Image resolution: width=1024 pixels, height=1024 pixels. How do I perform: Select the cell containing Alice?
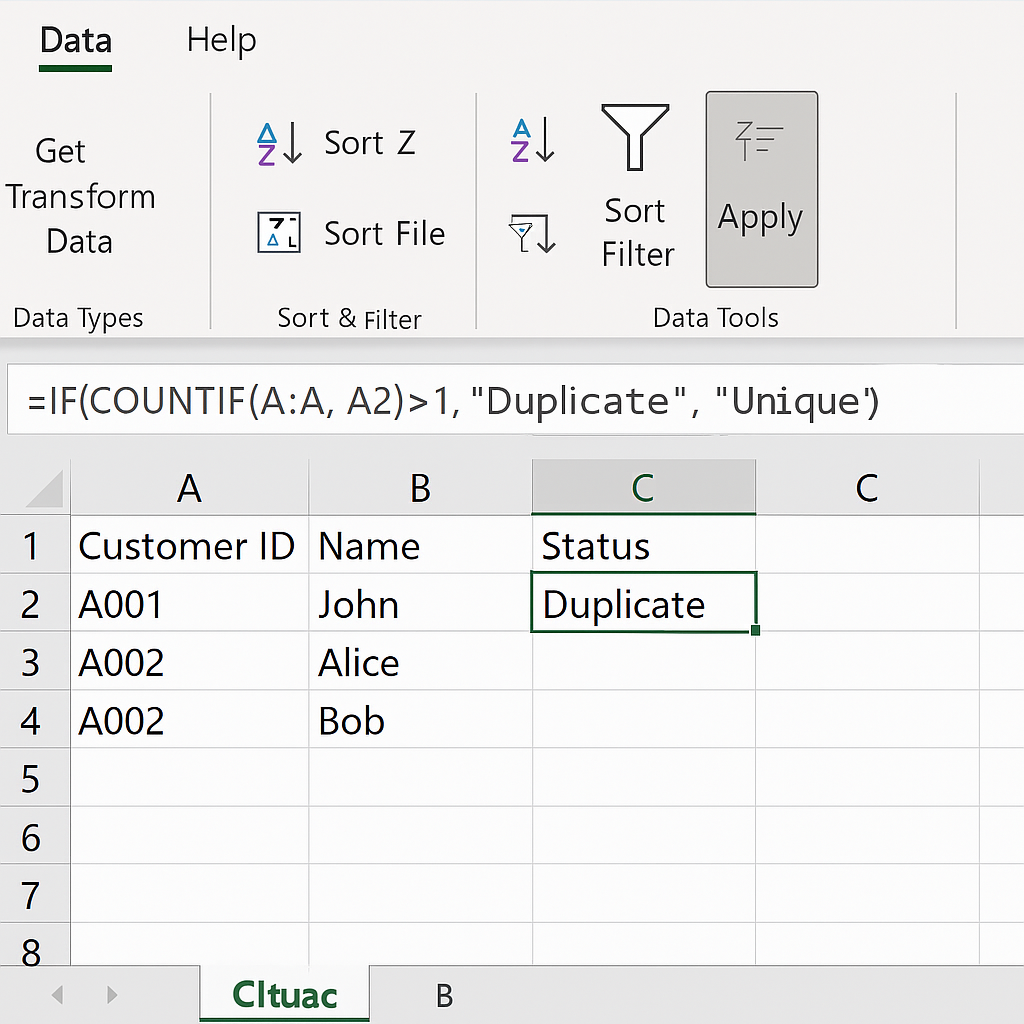(x=419, y=662)
